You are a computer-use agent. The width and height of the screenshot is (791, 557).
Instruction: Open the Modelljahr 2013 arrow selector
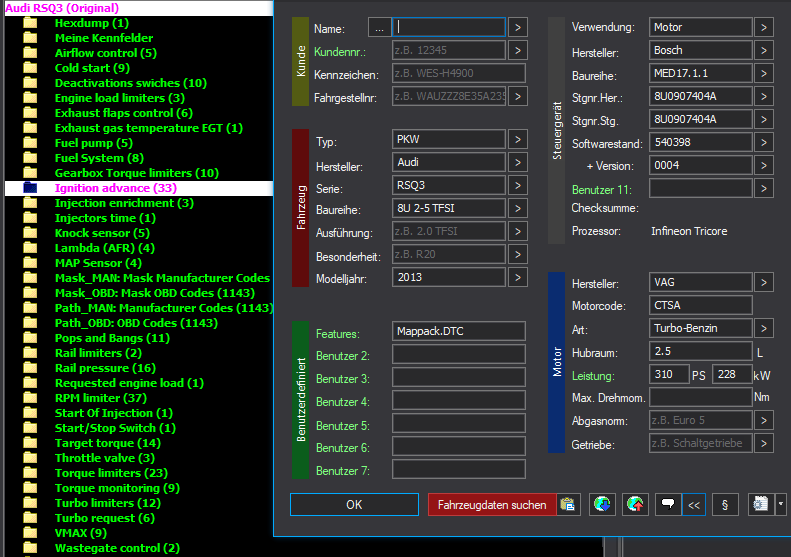tap(519, 277)
